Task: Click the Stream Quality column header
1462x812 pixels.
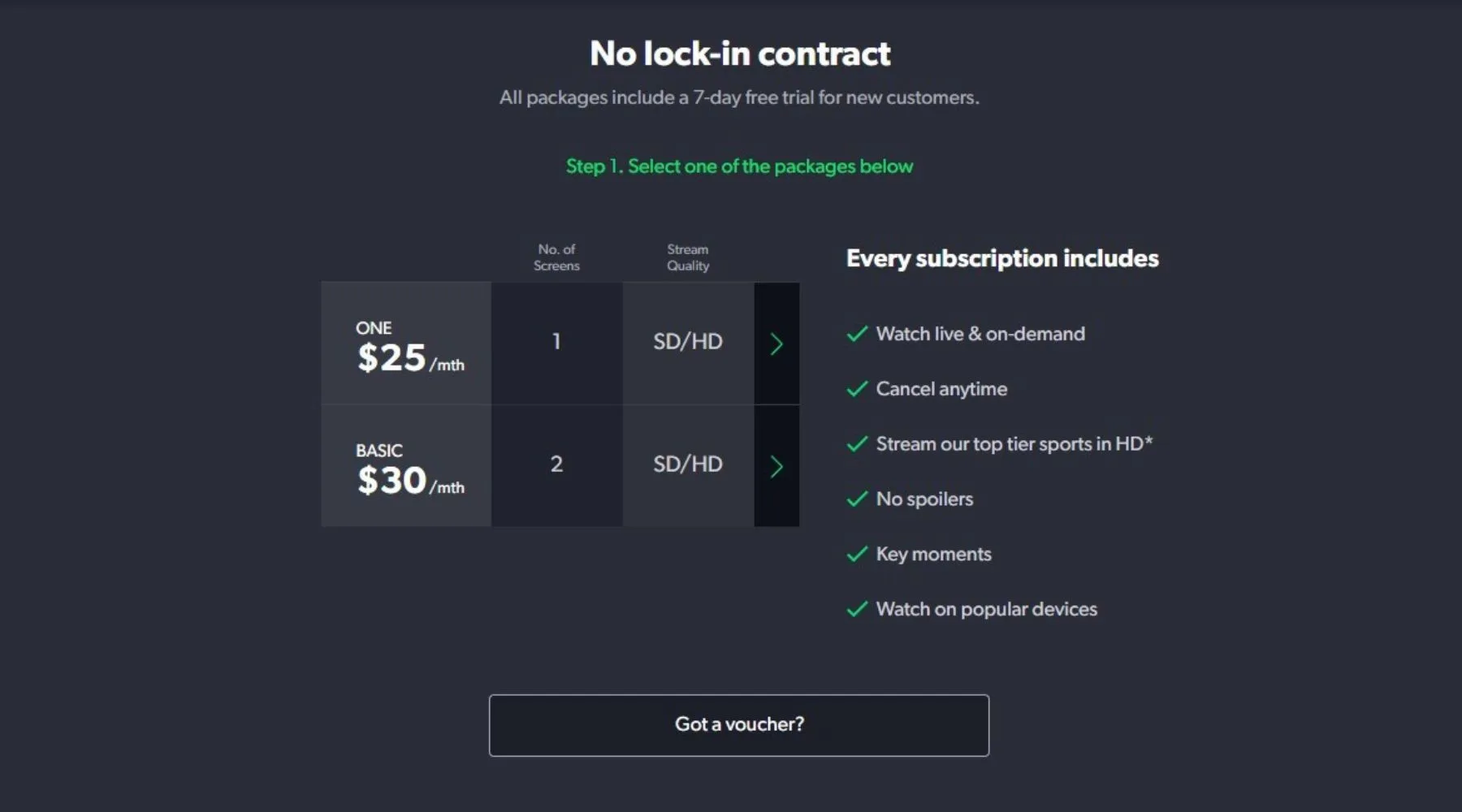Action: [x=688, y=257]
